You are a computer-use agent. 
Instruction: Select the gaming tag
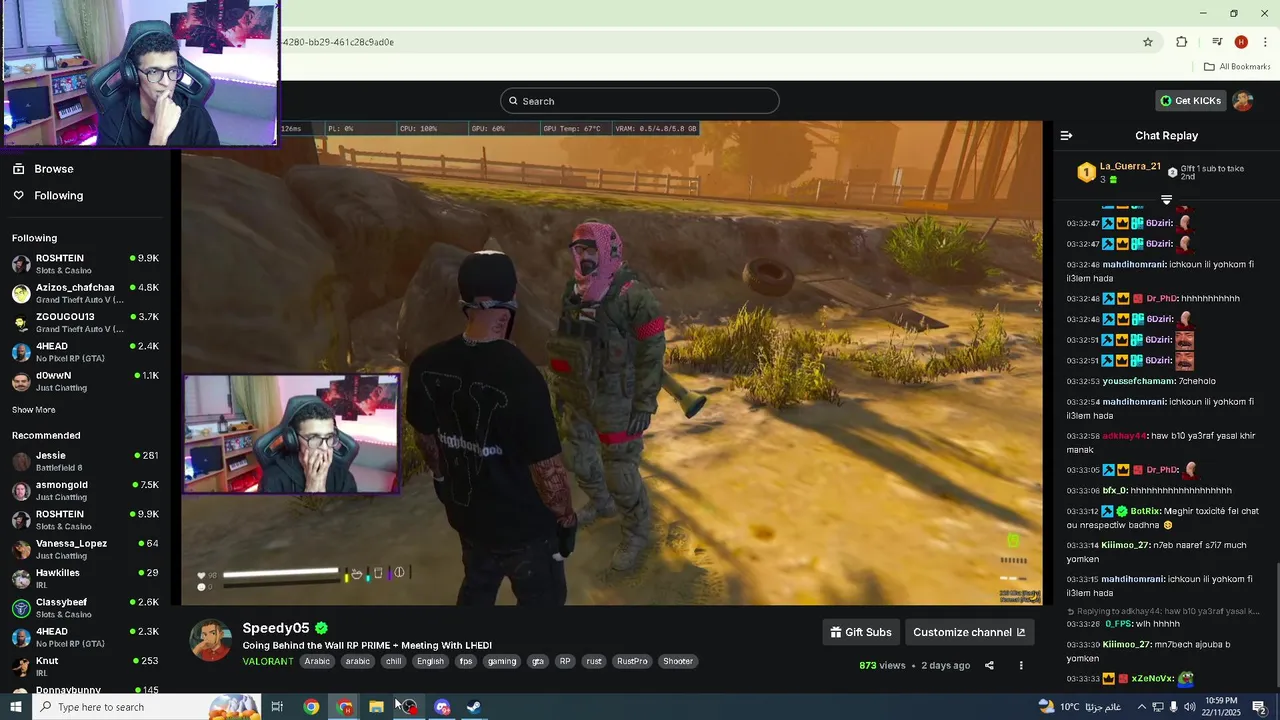502,661
